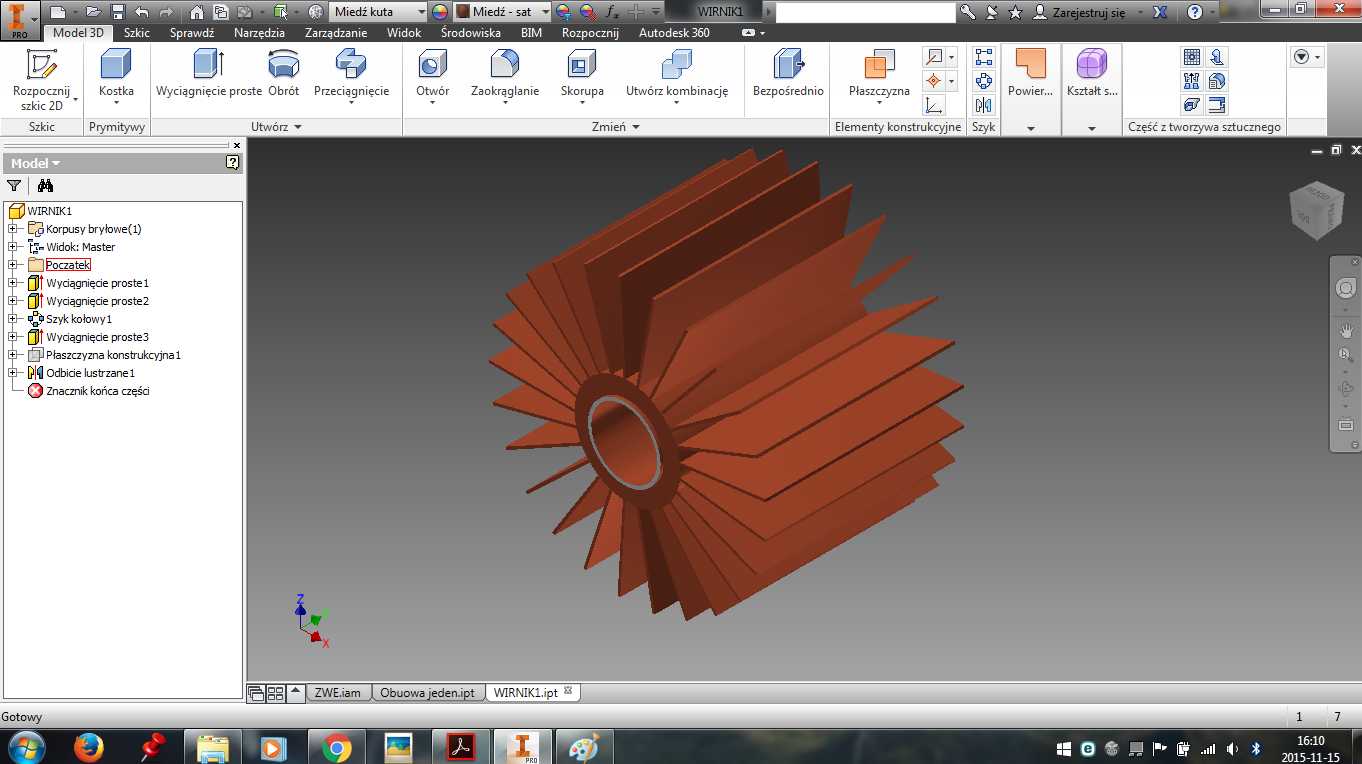Select the Skorupa shell tool
The width and height of the screenshot is (1362, 764).
(582, 78)
